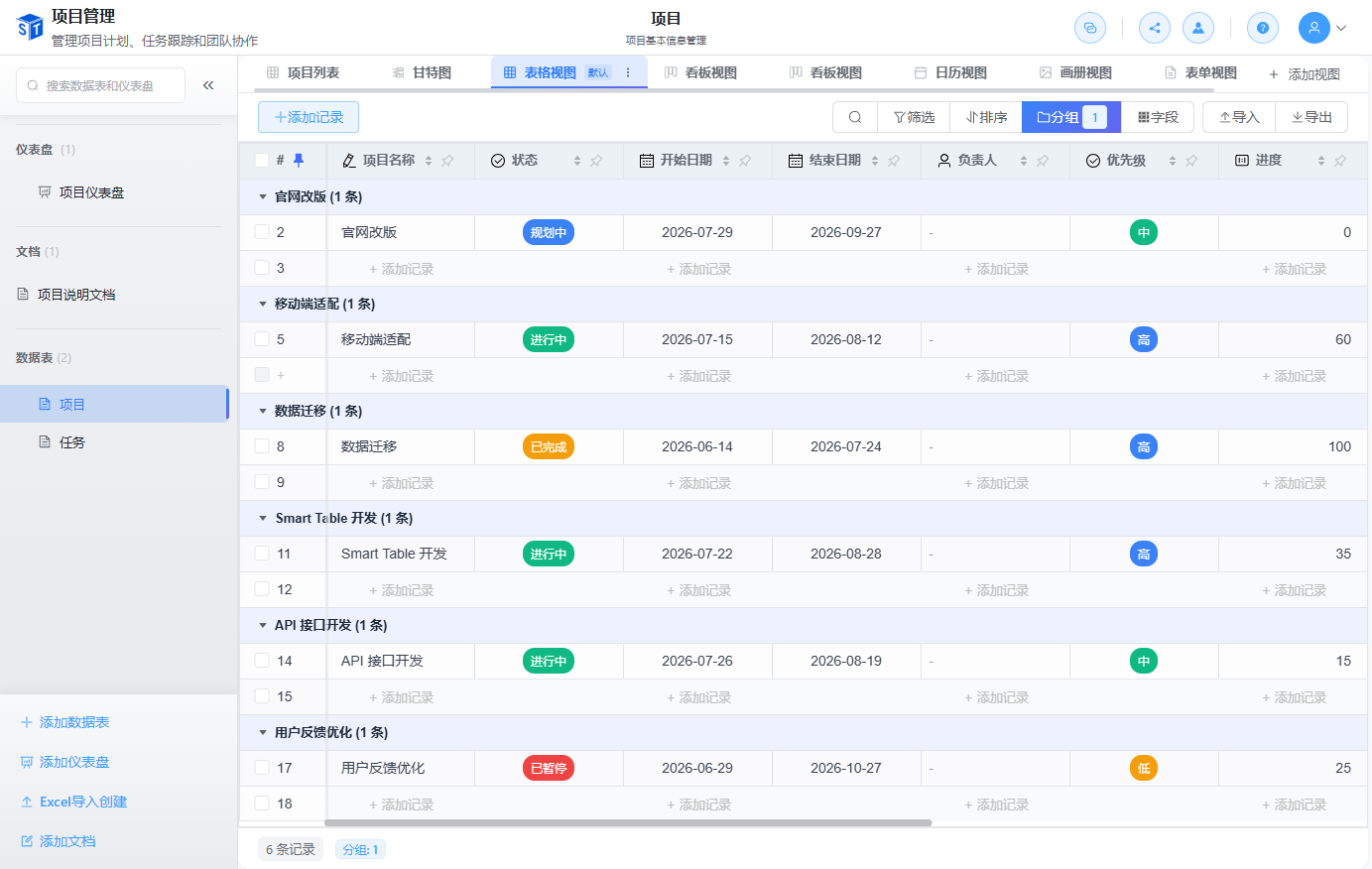Sort by the 负责人 column arrows
The image size is (1372, 869).
click(1024, 161)
